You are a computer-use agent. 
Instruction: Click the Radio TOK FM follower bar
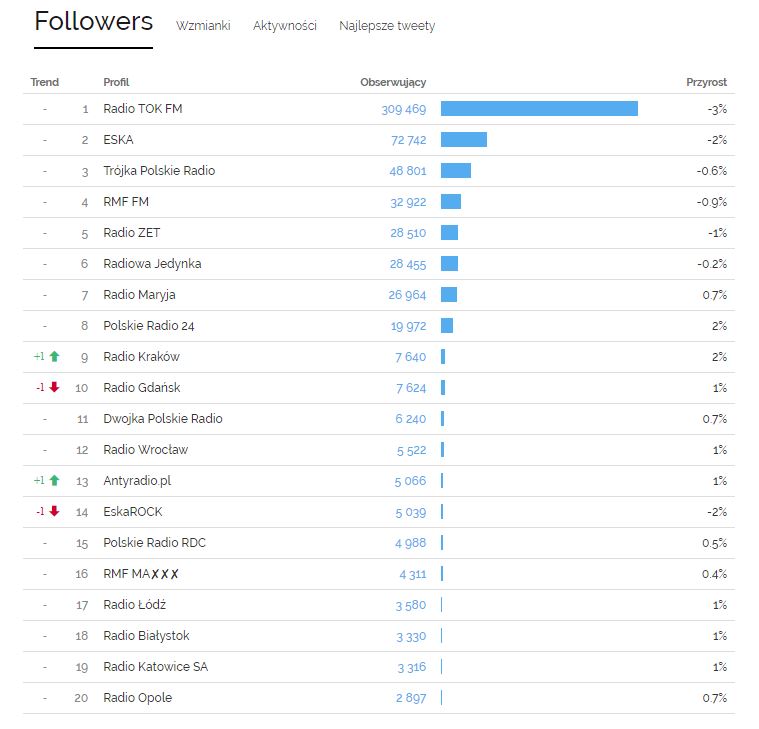tap(539, 109)
